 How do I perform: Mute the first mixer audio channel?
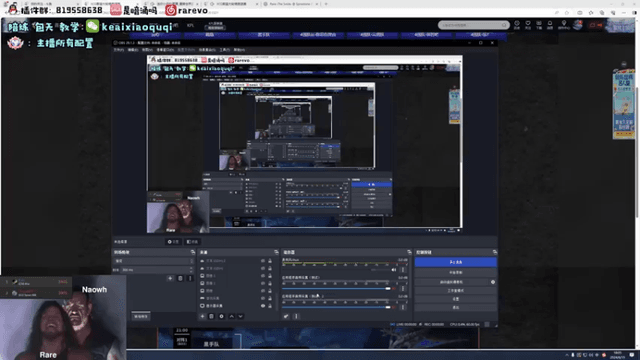pos(393,270)
